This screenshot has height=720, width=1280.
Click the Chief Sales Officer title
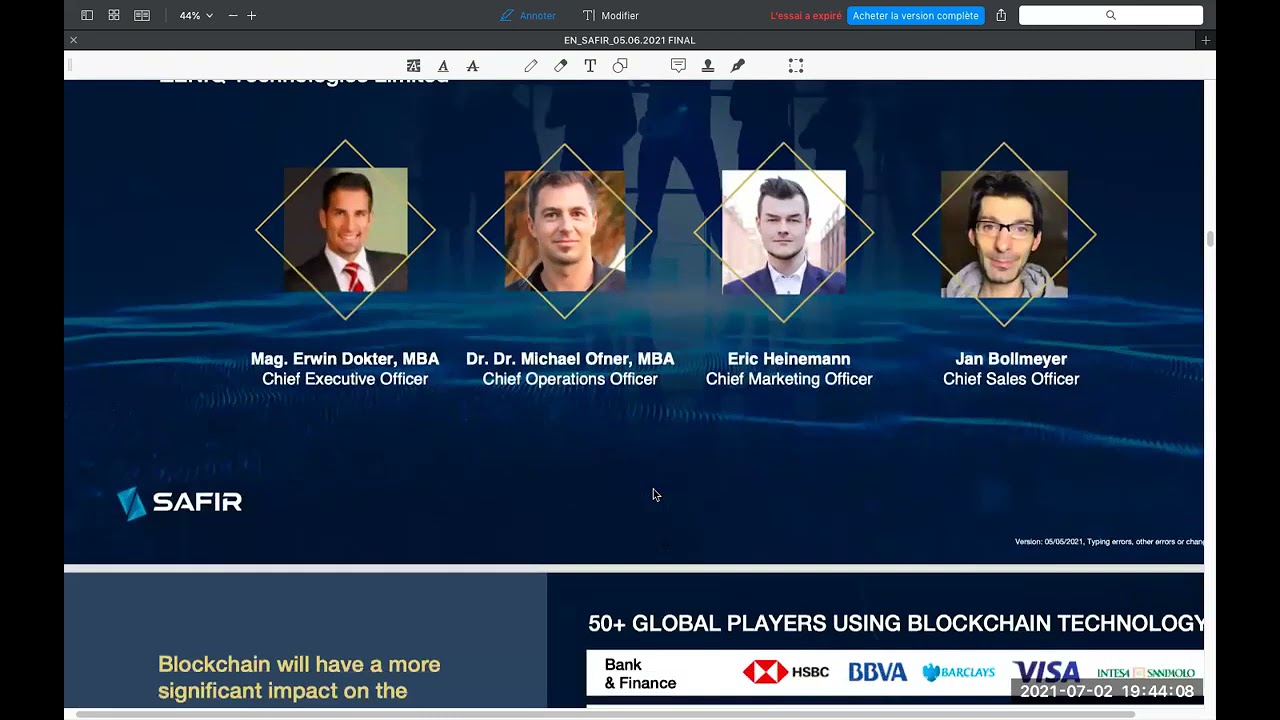coord(1011,379)
